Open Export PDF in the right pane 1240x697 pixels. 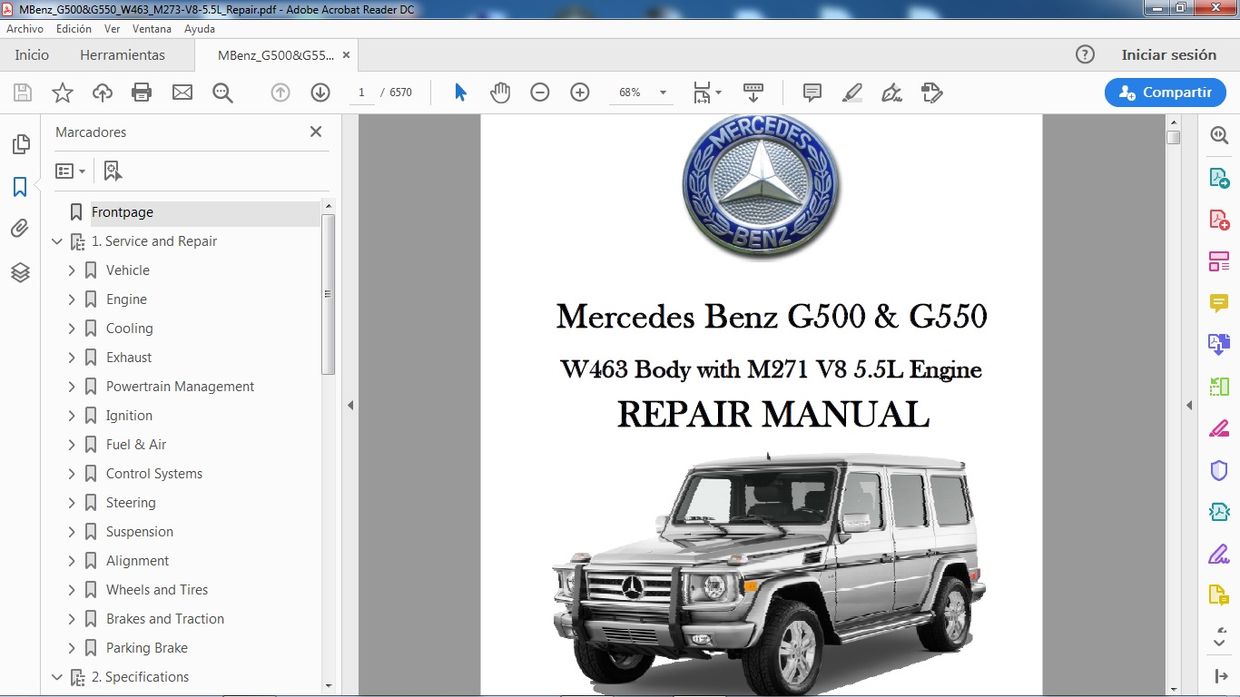1219,176
